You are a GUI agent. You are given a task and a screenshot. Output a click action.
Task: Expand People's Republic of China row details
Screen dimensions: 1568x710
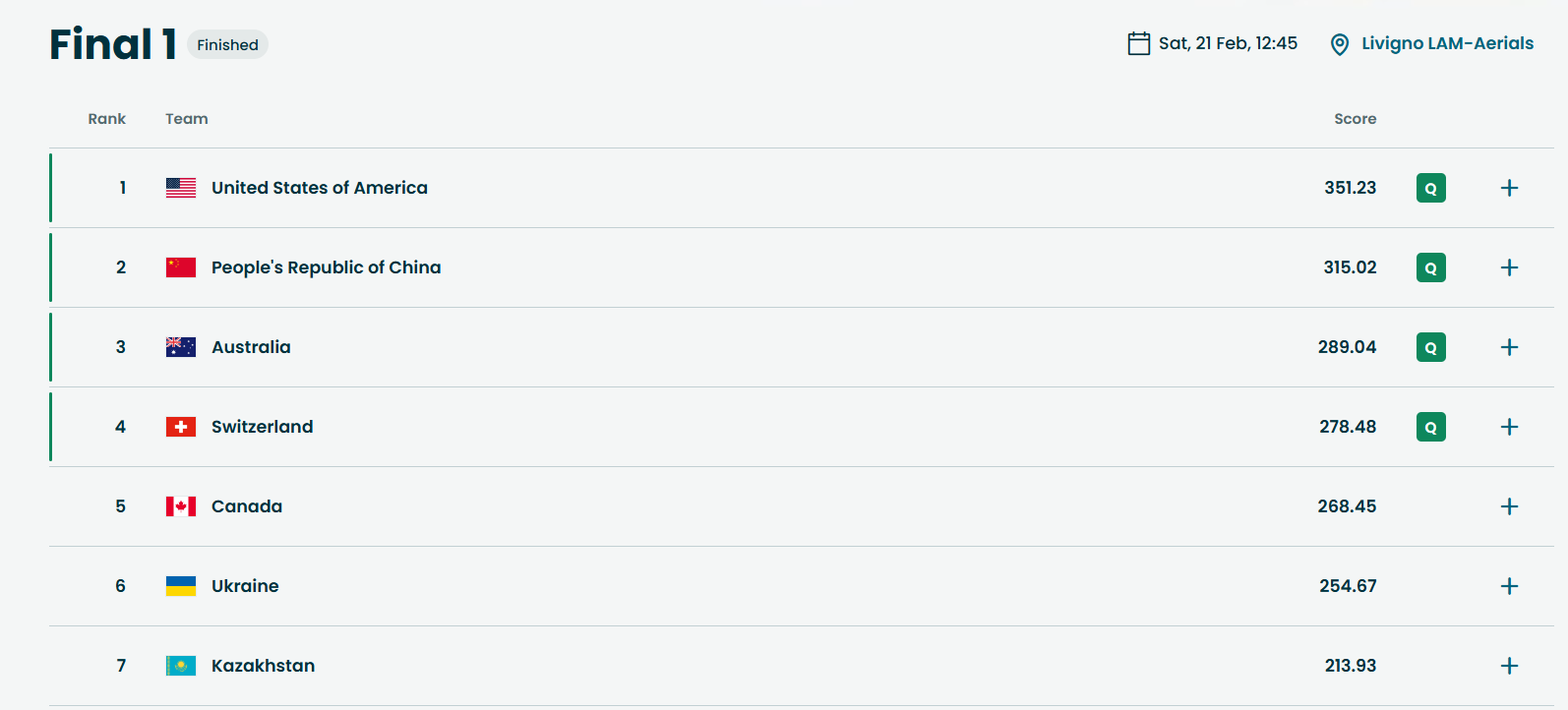(1509, 267)
